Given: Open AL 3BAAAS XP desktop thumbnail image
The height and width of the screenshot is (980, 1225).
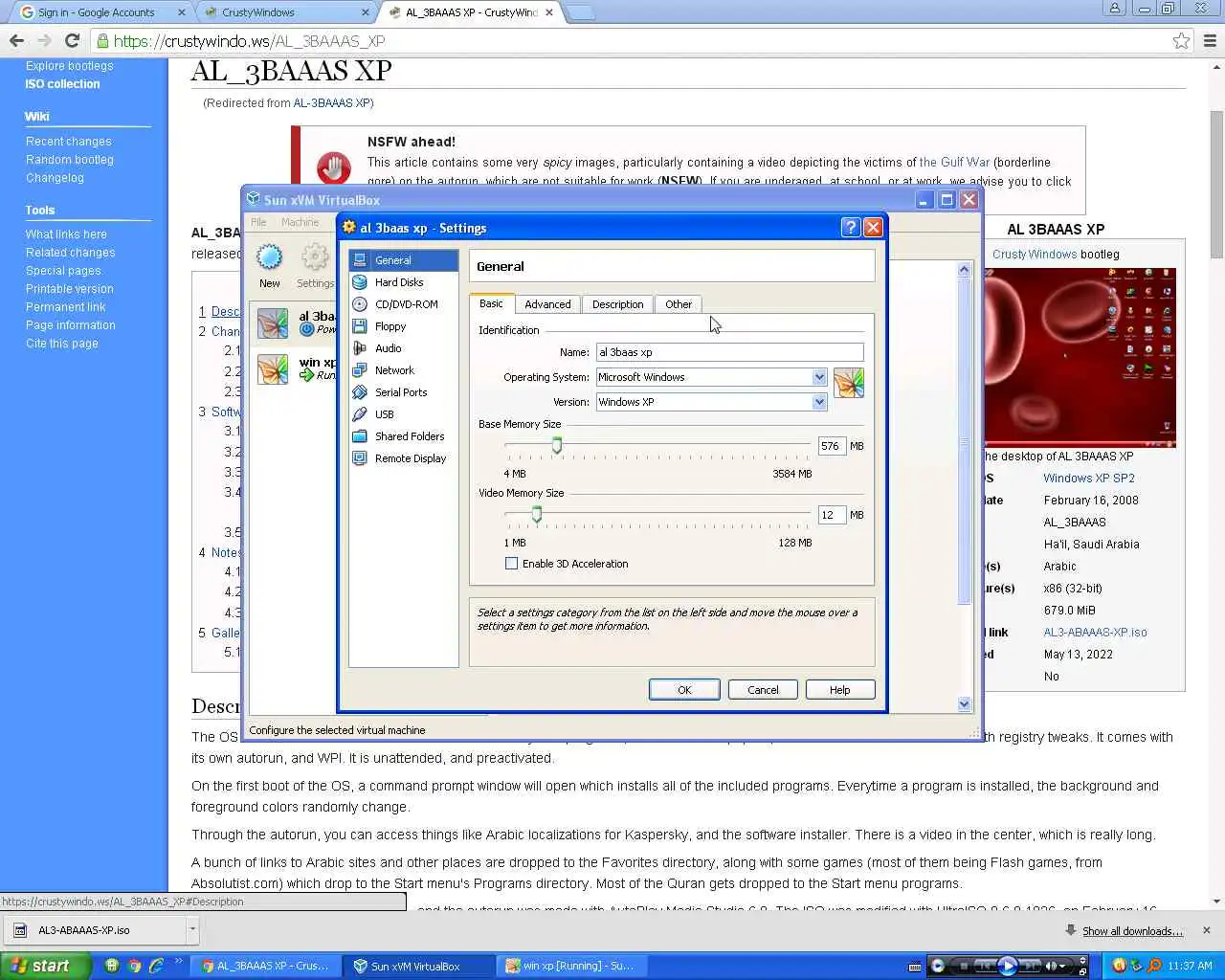Looking at the screenshot, I should [1080, 357].
